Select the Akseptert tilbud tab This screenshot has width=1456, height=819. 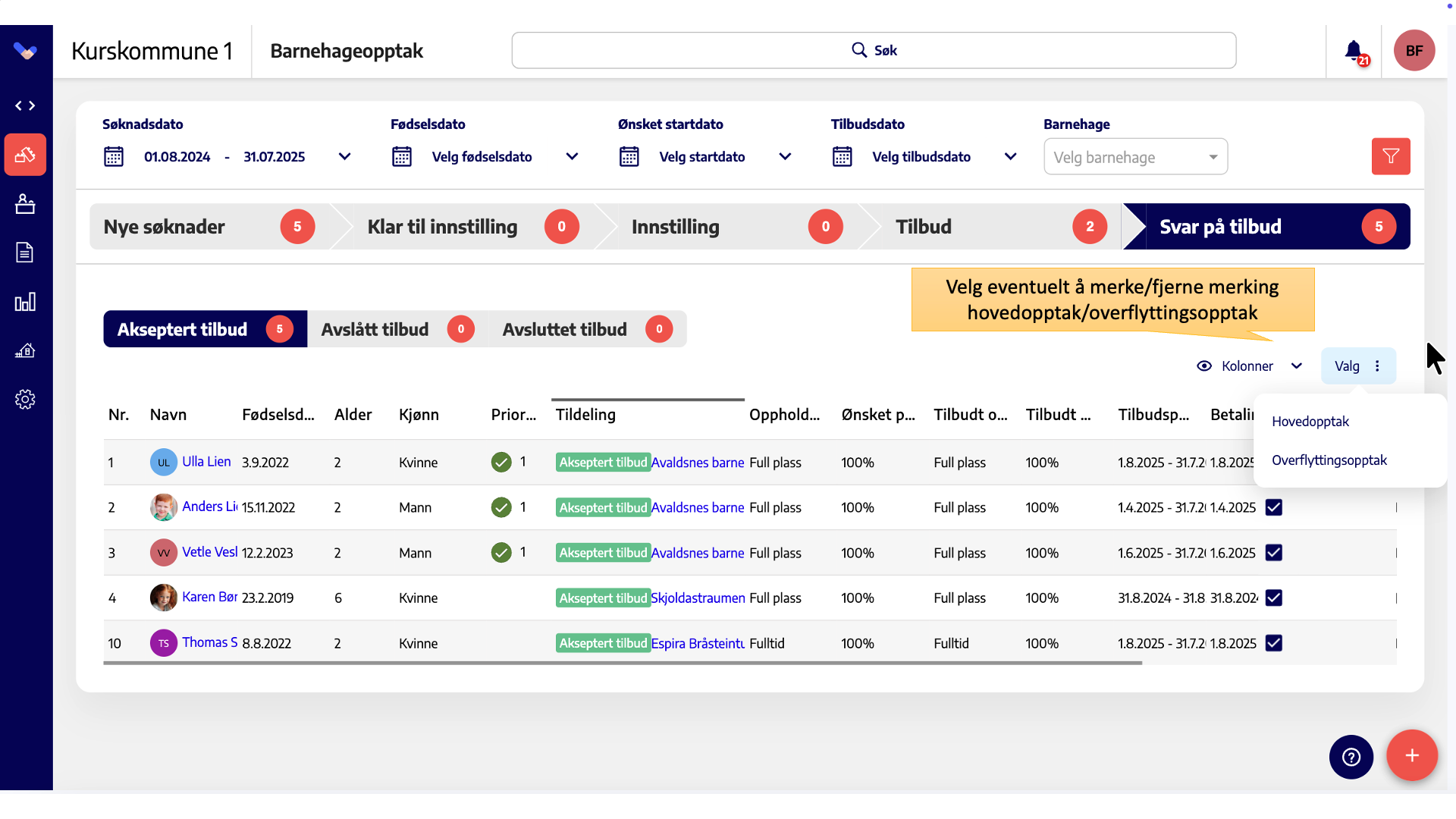pos(206,329)
